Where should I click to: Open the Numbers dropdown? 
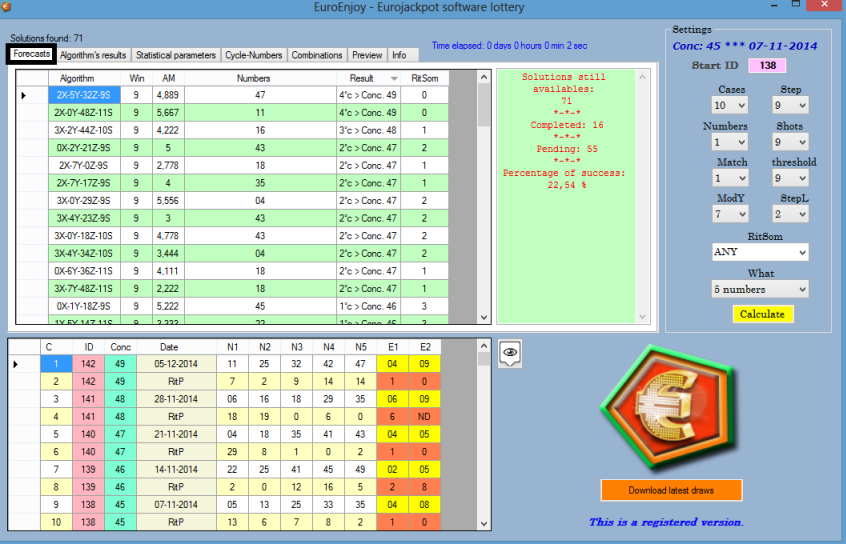[729, 142]
